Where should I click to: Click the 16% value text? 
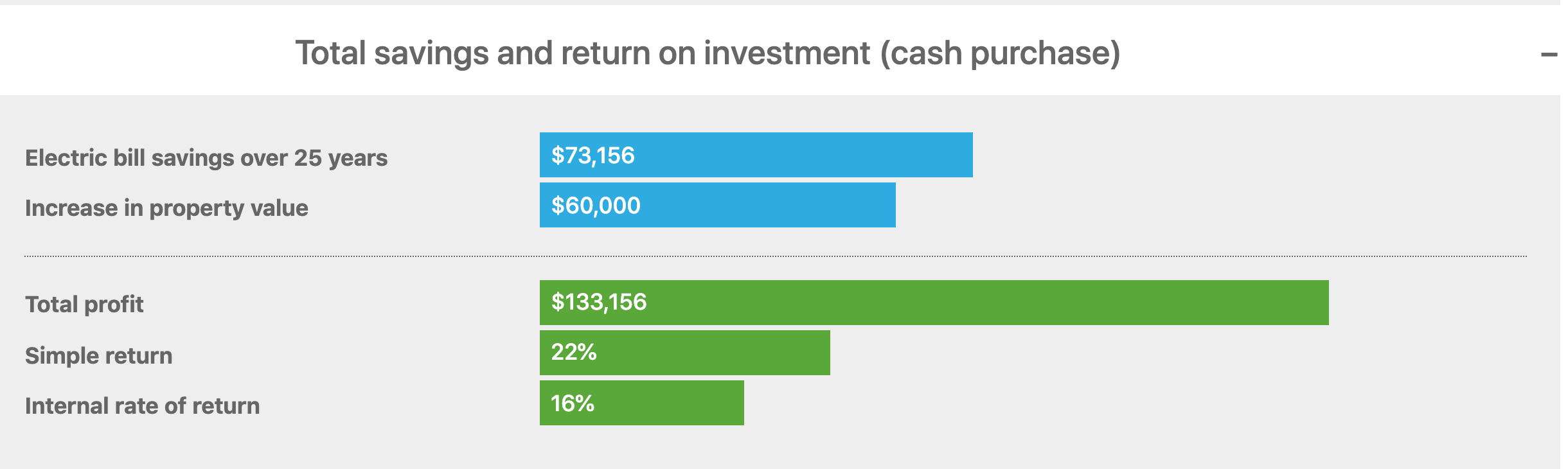573,403
